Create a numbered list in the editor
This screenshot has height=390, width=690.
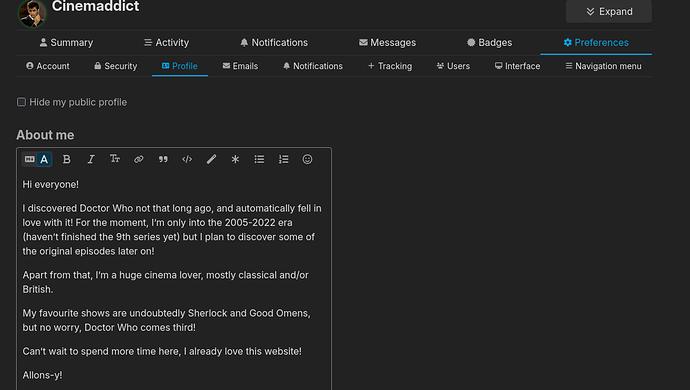pos(283,159)
